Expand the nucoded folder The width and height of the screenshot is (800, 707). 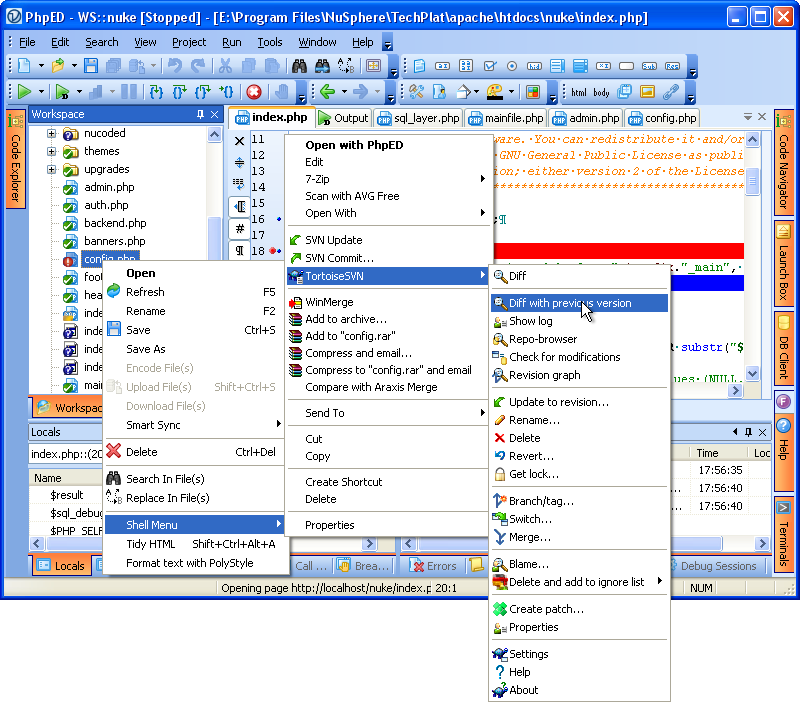coord(51,134)
